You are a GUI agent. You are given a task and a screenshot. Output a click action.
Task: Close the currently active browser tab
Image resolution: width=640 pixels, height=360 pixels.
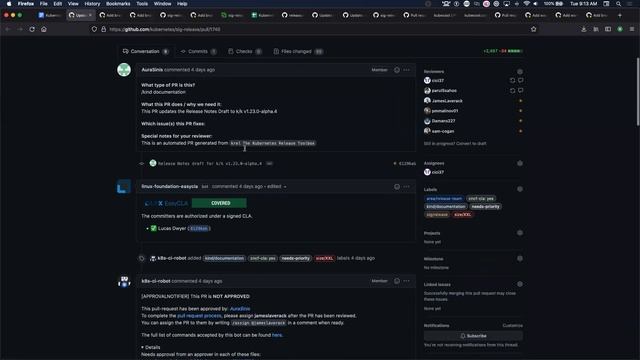pyautogui.click(x=90, y=15)
